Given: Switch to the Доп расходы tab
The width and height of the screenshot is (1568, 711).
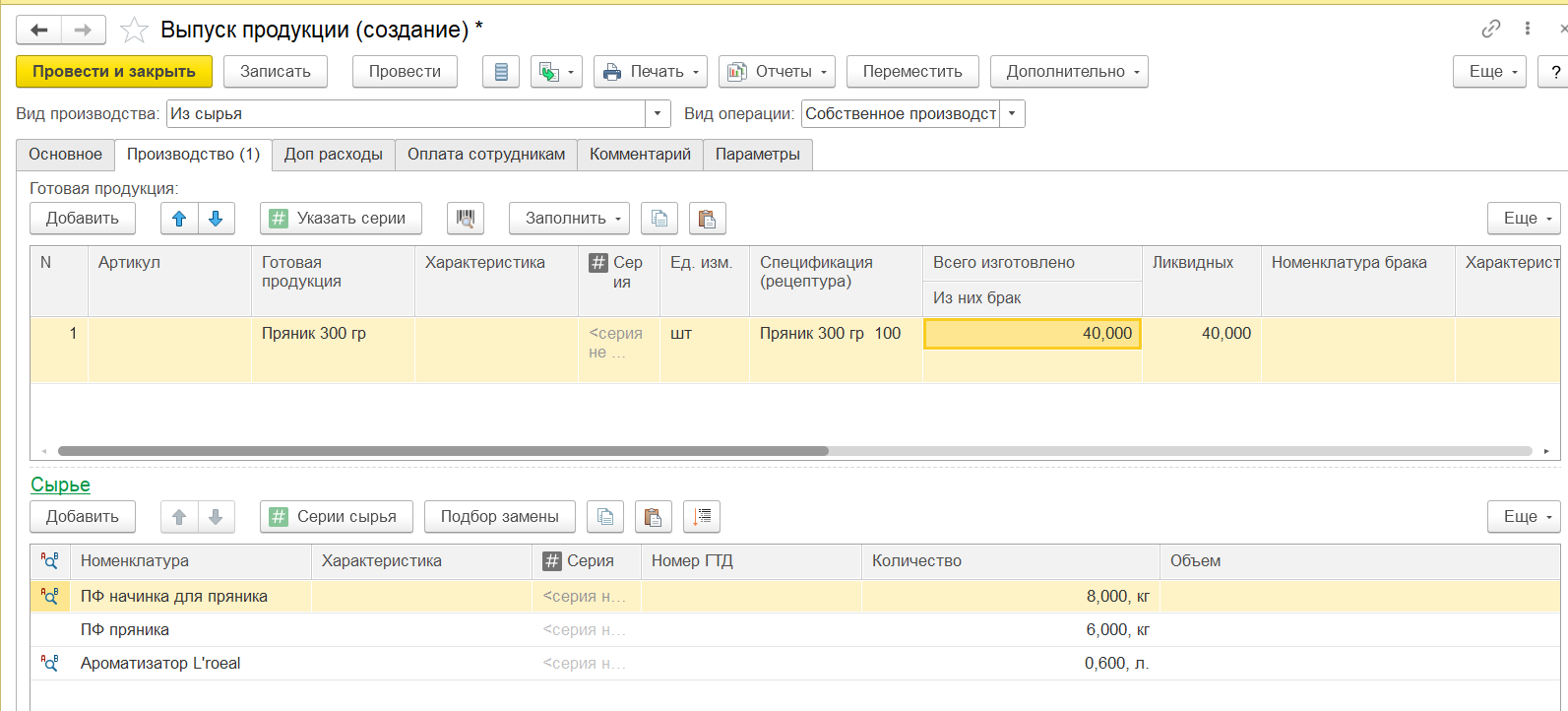Looking at the screenshot, I should coord(333,155).
